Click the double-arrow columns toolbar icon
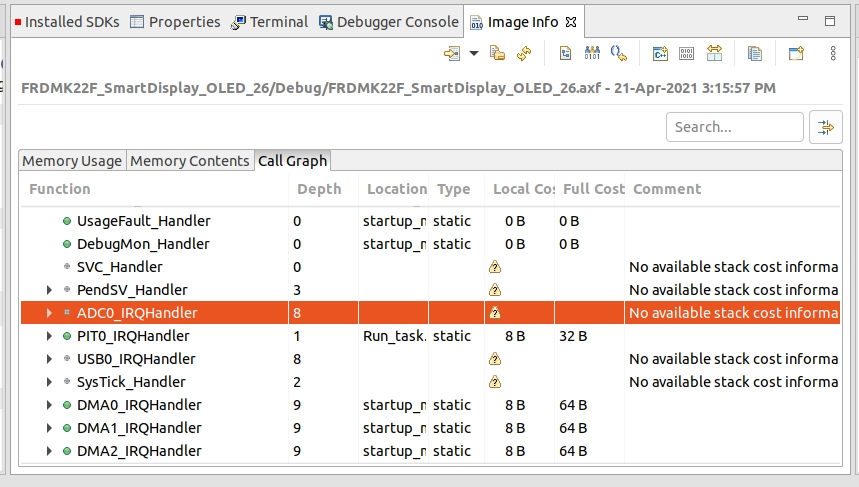This screenshot has height=487, width=859. click(715, 53)
